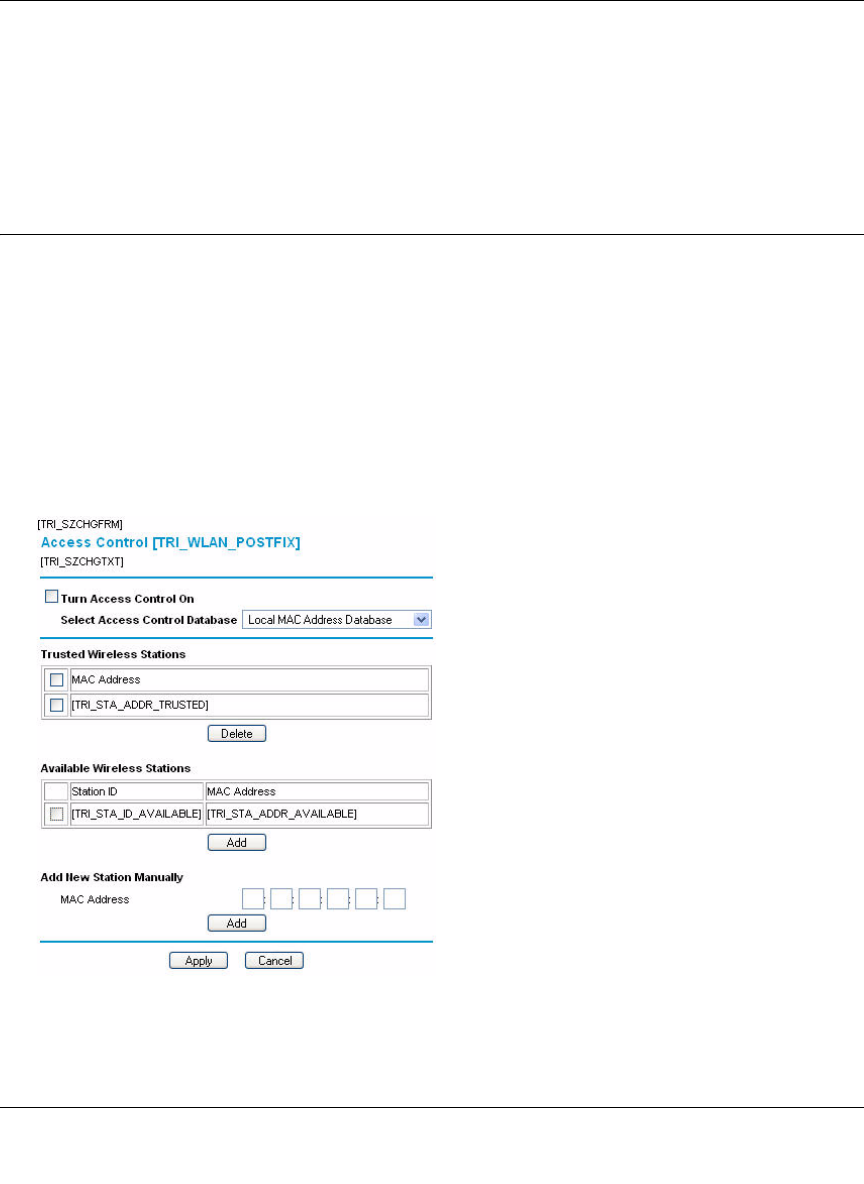
Task: Focus the sixth MAC Address octet field
Action: click(394, 899)
